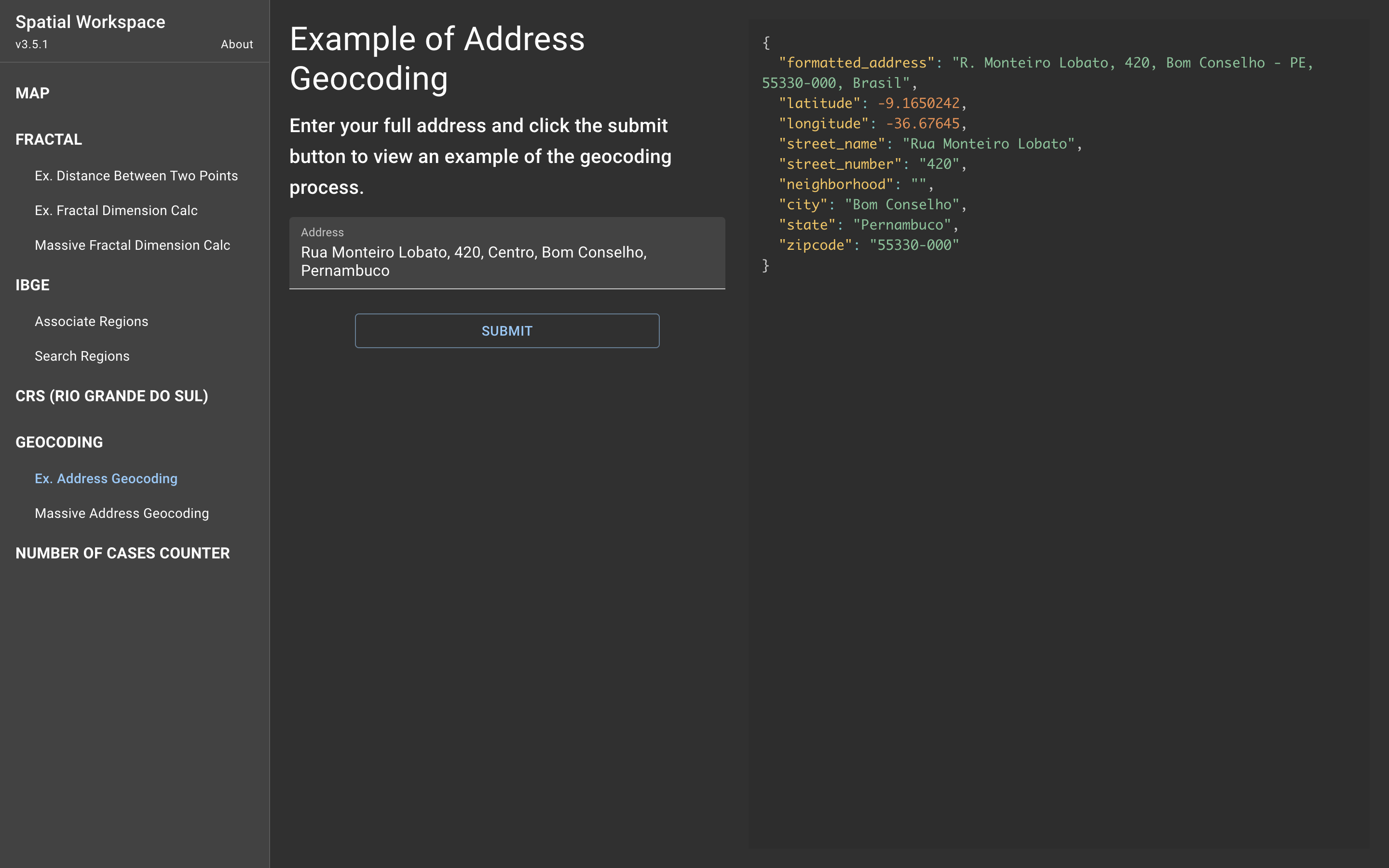Expand the FRACTAL section header
Screen dimensions: 1389x868
[49, 139]
